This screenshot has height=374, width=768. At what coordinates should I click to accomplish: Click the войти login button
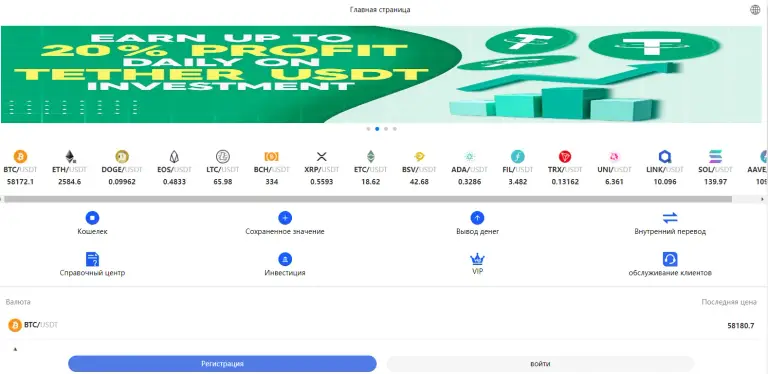coord(540,364)
